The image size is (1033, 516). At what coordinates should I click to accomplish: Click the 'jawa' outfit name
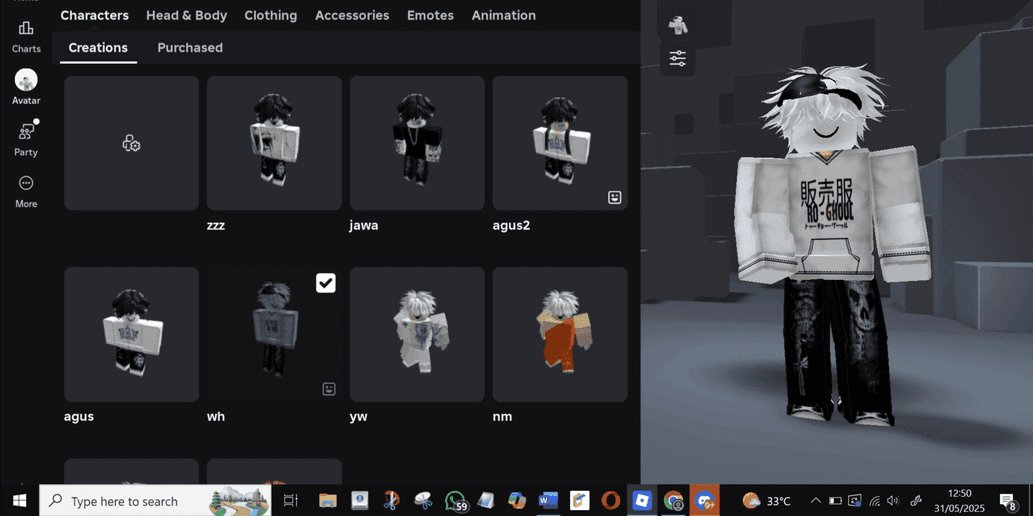click(364, 225)
